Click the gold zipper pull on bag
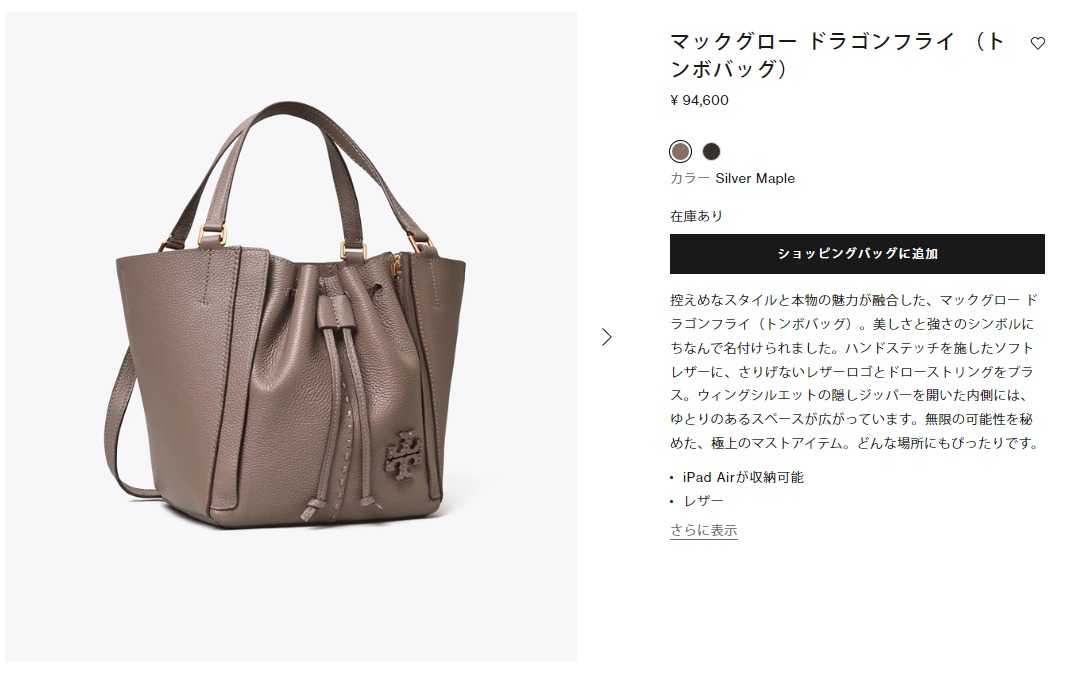Screen dimensions: 1072x675 pyautogui.click(x=396, y=264)
